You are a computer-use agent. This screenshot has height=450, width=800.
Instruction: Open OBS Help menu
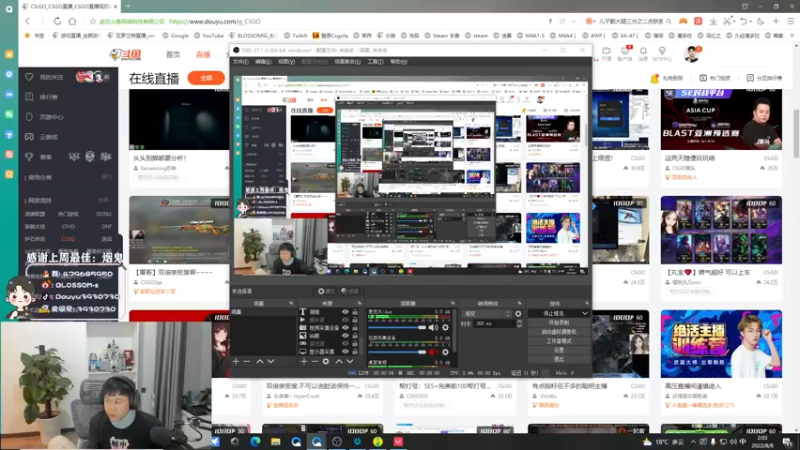[x=398, y=62]
